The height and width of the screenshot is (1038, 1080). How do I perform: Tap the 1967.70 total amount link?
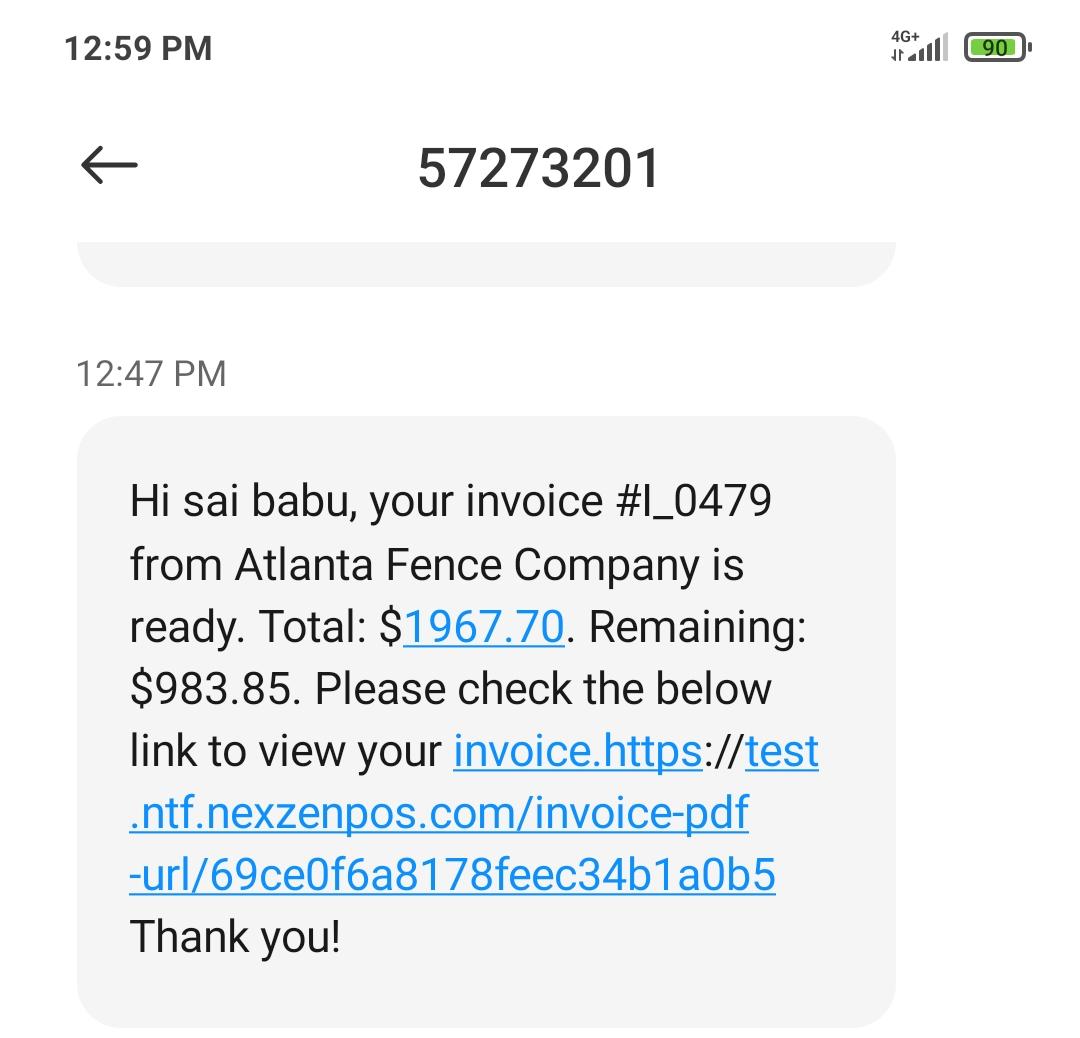pos(484,627)
